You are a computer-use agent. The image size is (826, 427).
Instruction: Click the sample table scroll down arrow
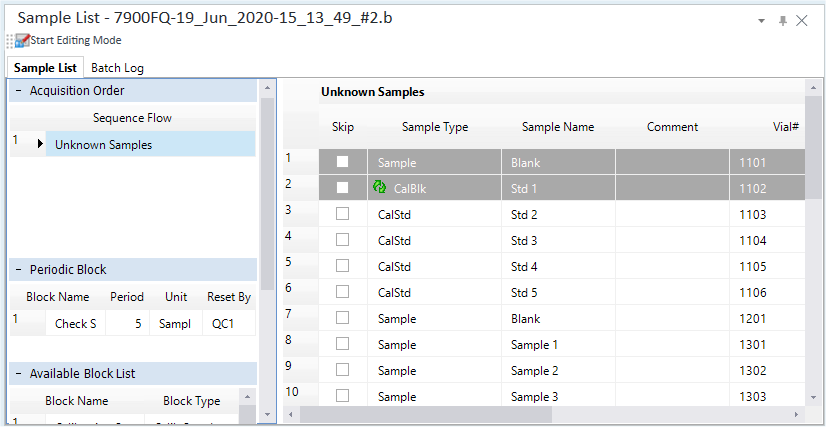813,398
